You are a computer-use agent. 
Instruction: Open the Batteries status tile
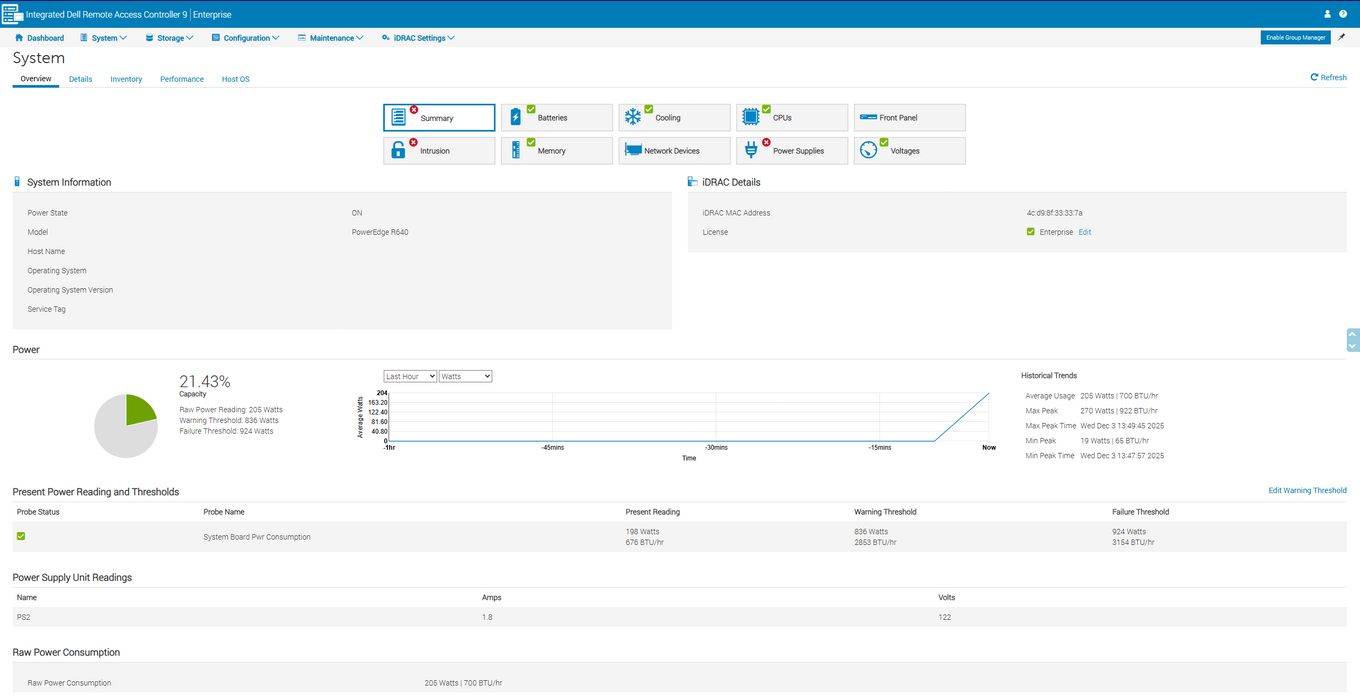(x=556, y=118)
